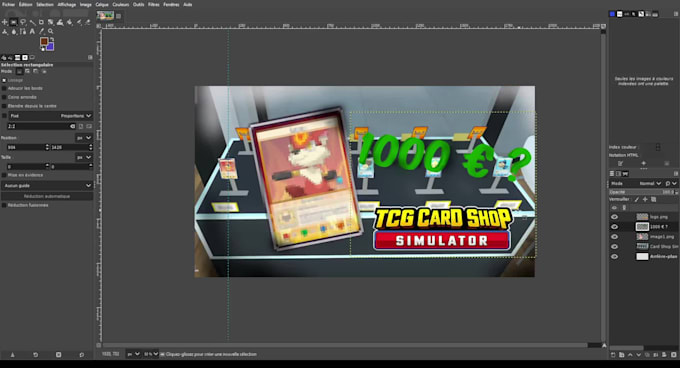
Task: Lock alpha channel icon next to Verrouiller
Action: click(x=654, y=199)
